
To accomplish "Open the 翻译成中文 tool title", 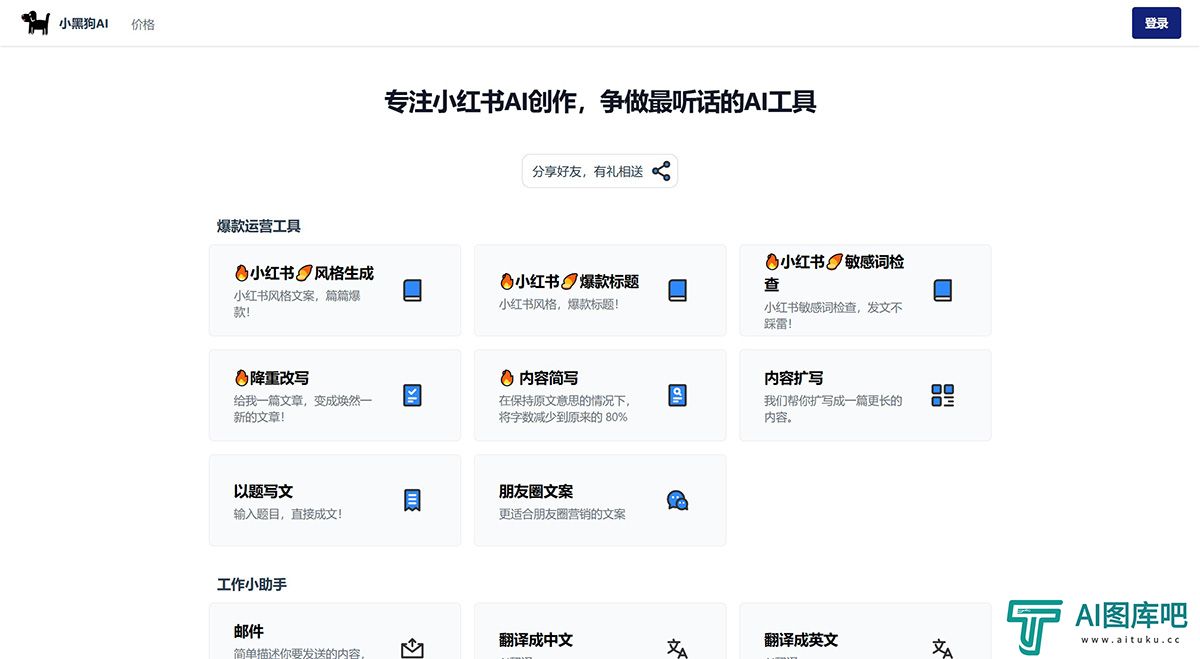I will coord(536,640).
